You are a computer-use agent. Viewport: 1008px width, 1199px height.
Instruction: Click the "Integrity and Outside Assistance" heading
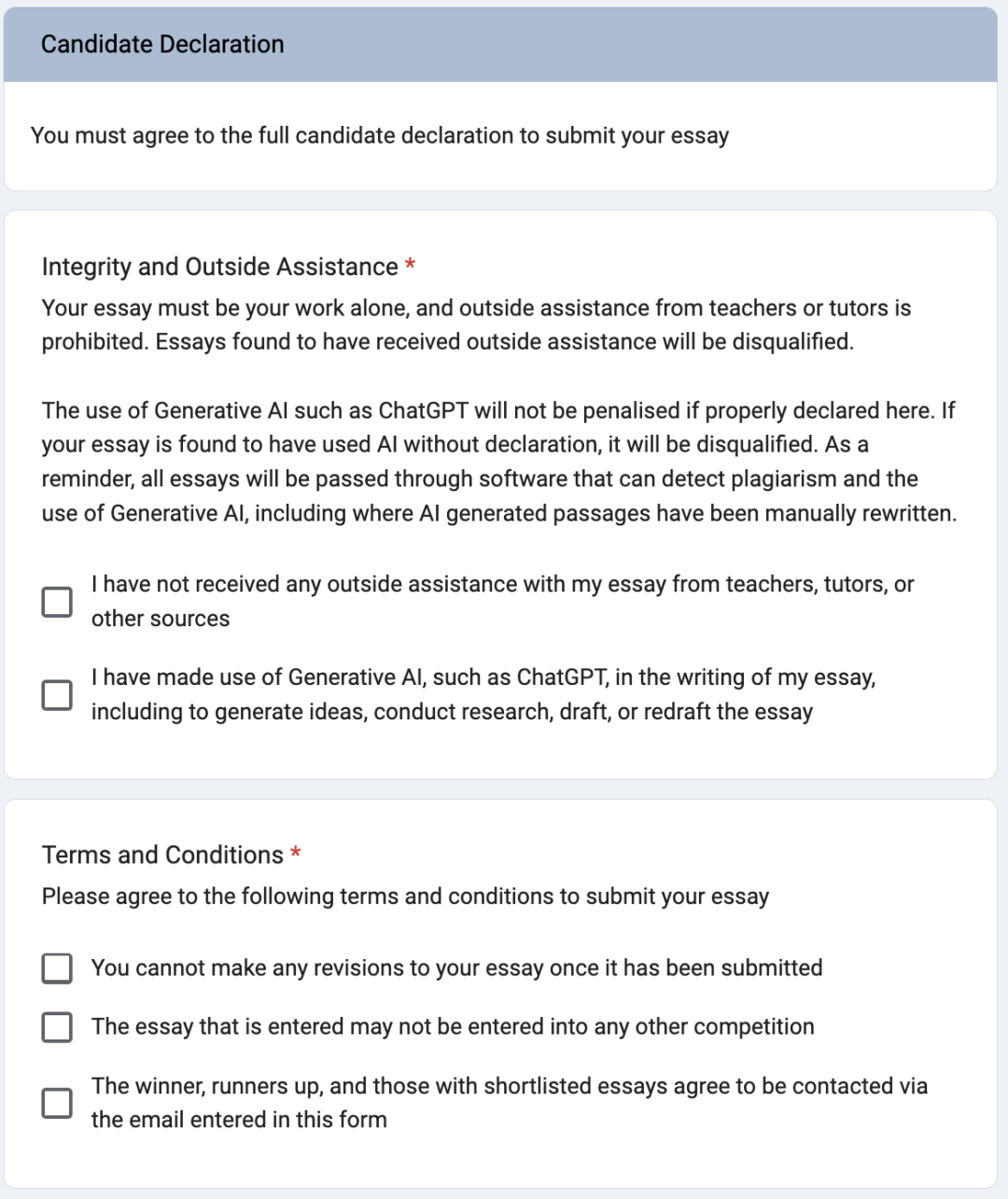click(x=219, y=267)
